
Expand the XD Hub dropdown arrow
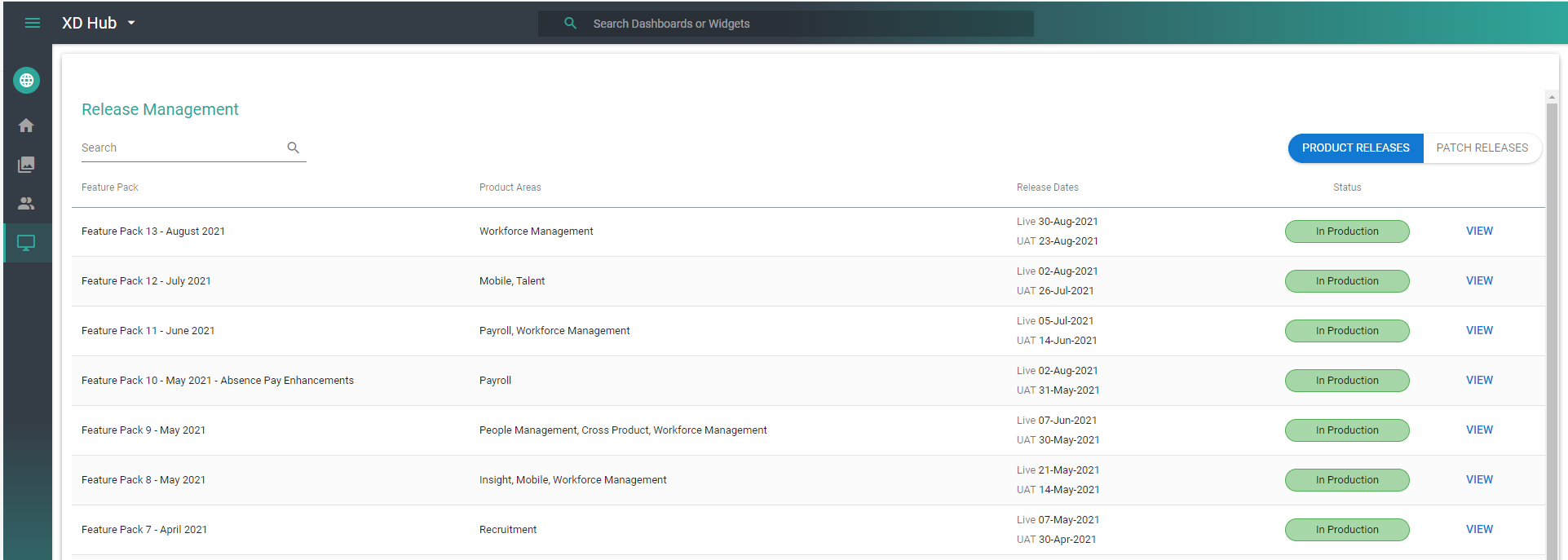(x=131, y=23)
